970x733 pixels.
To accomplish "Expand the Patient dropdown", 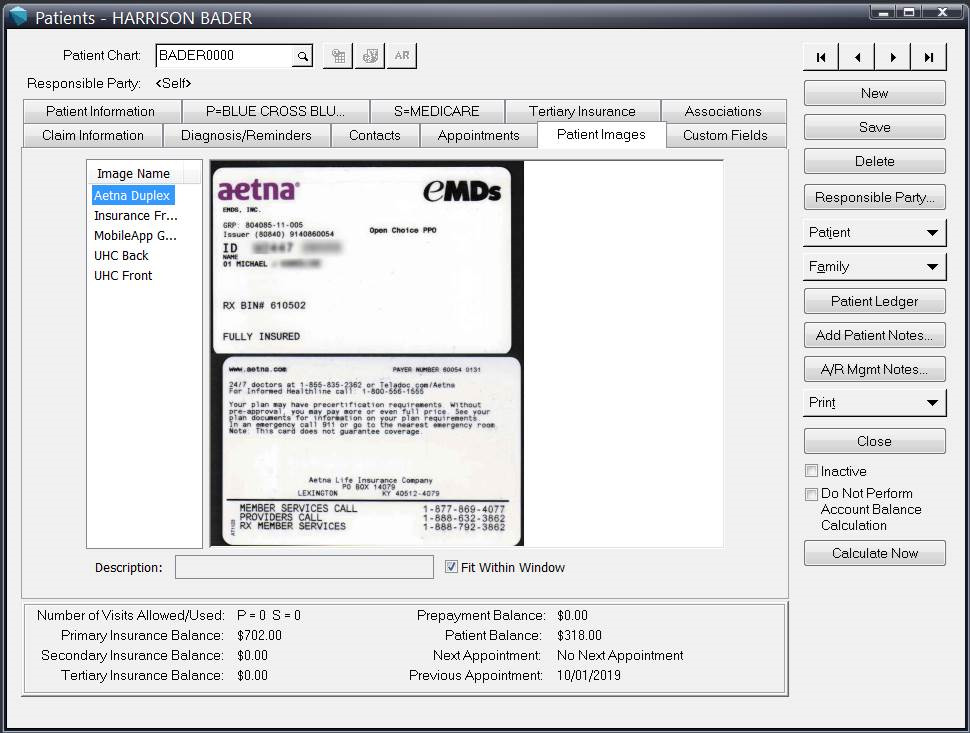I will point(875,233).
